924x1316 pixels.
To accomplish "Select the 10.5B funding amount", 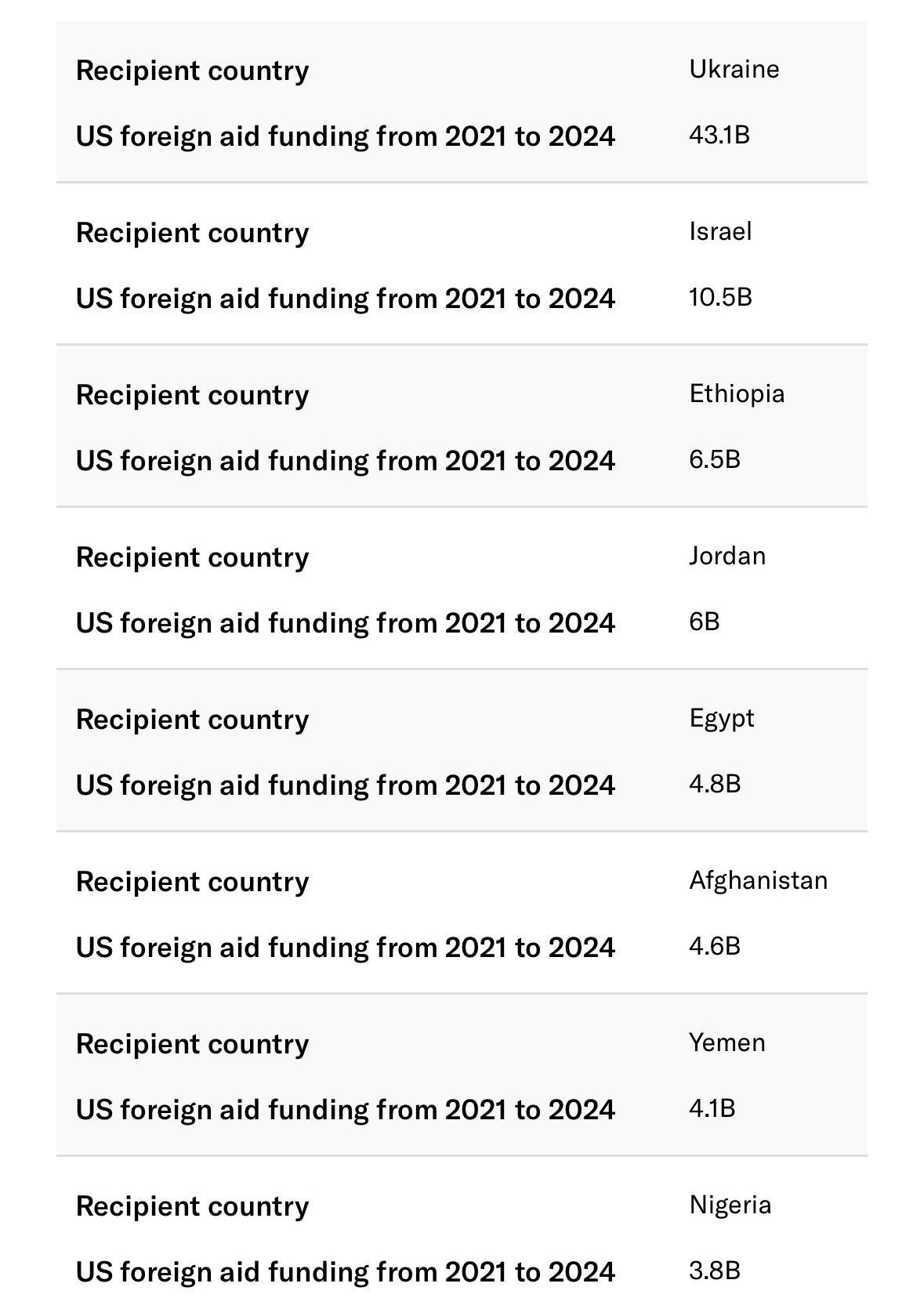I will (x=720, y=297).
